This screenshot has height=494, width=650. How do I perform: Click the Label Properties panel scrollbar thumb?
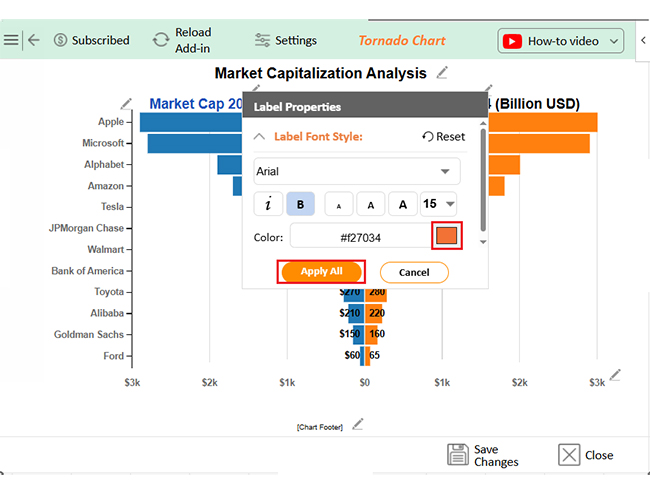483,180
